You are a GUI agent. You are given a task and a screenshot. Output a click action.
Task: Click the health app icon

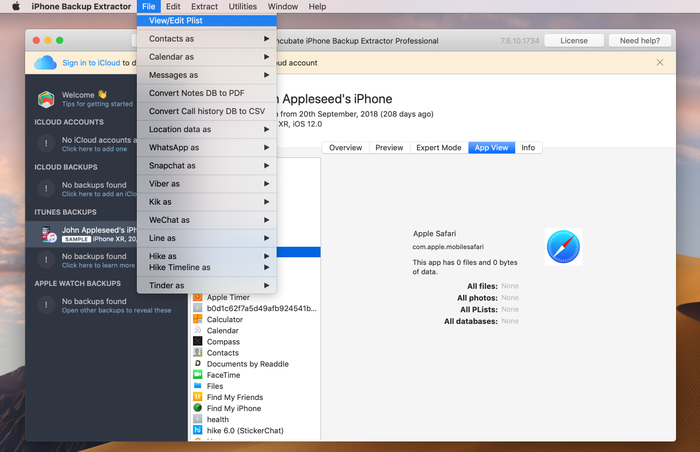point(197,419)
